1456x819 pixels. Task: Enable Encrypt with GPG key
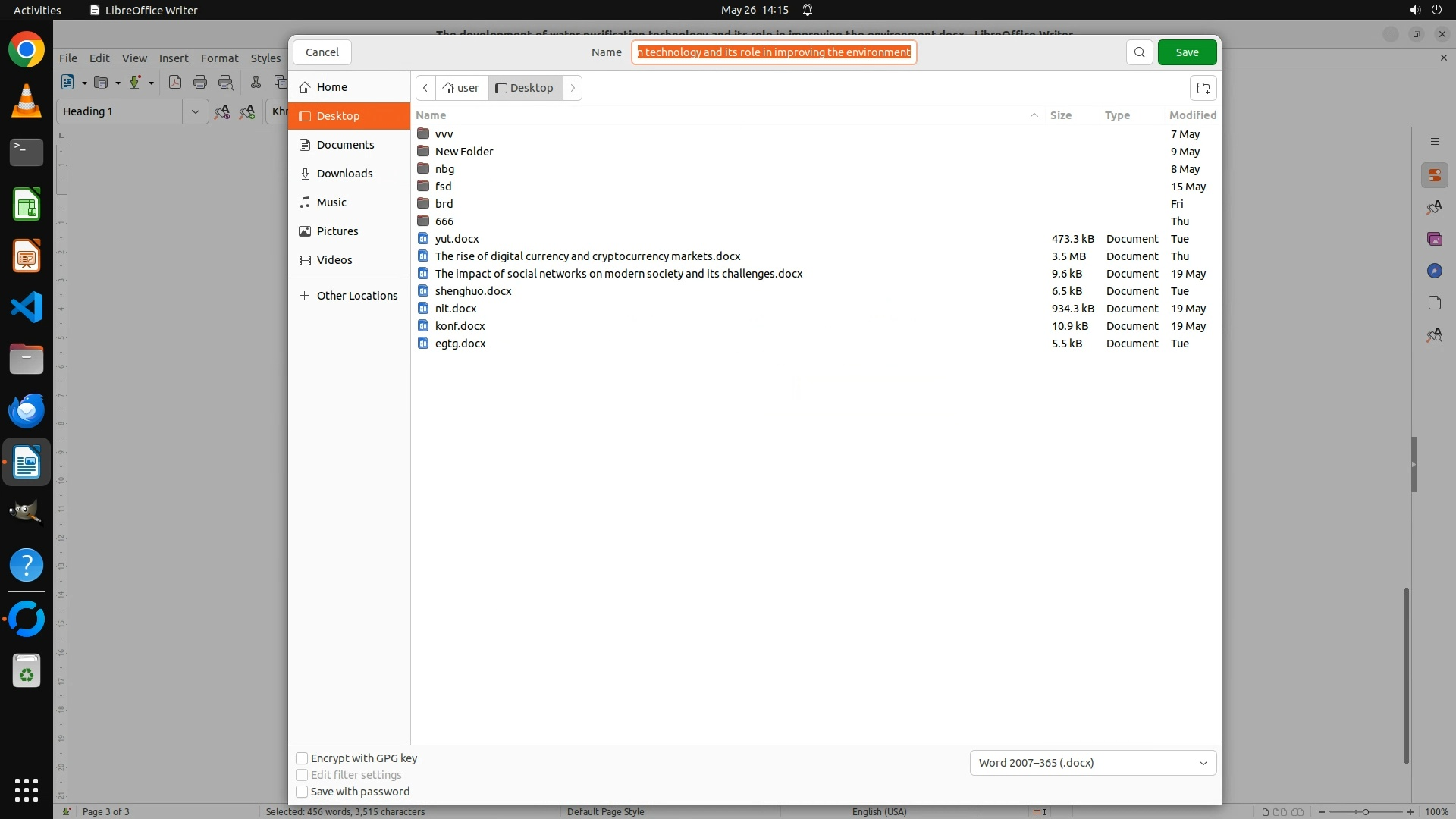(x=302, y=758)
